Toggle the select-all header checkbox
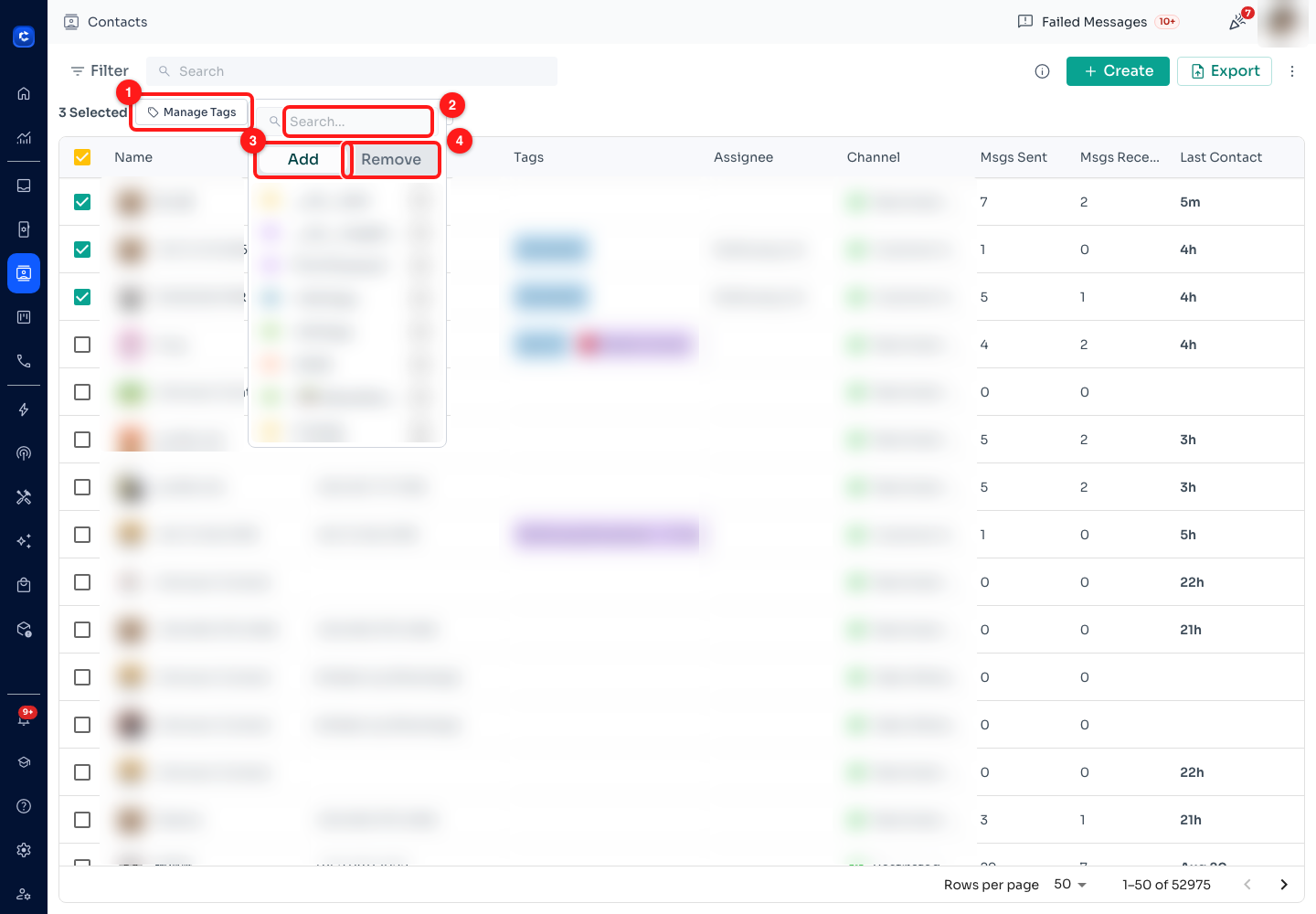The image size is (1316, 914). (x=82, y=157)
